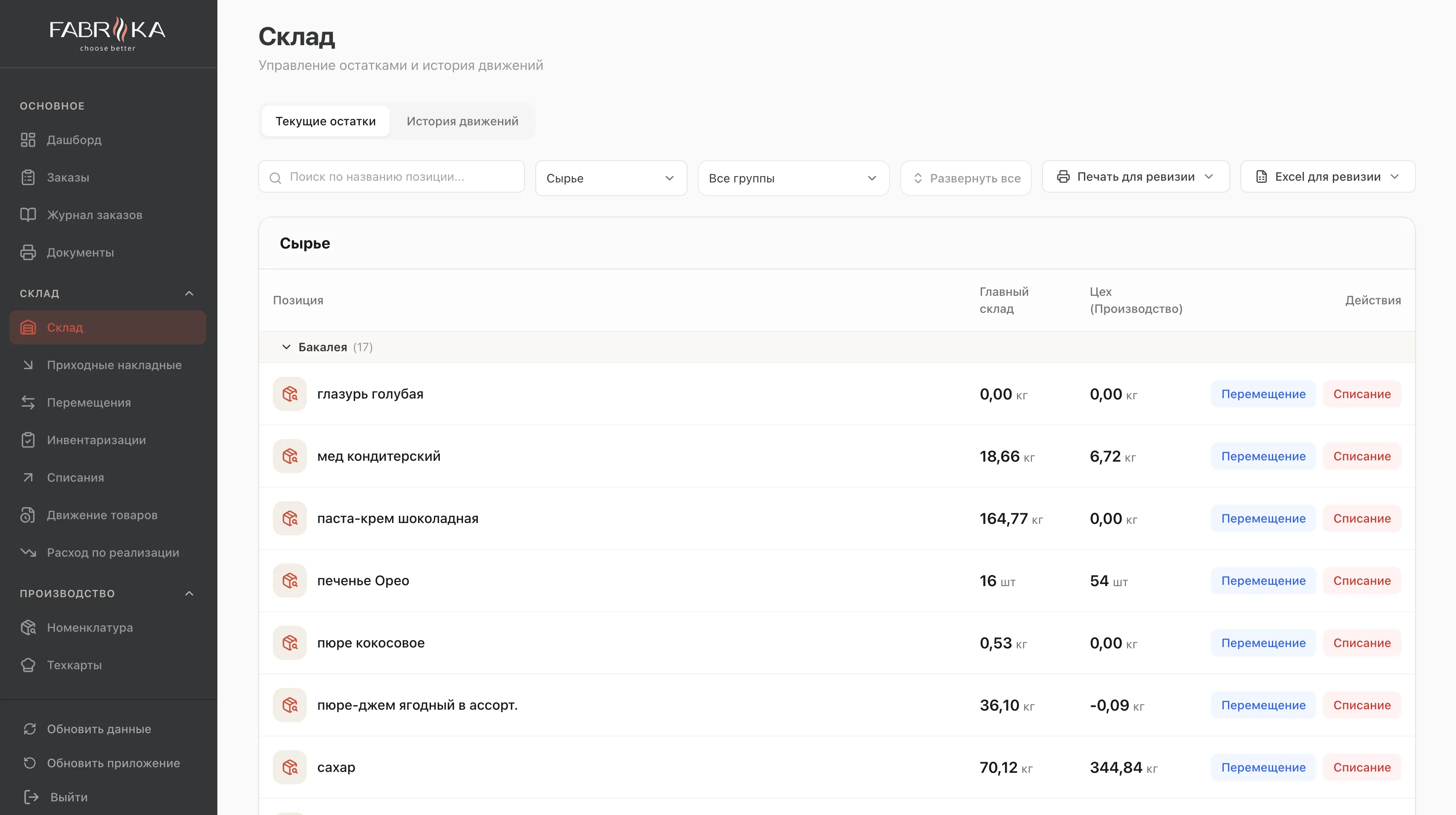1456x815 pixels.
Task: Click the Расход по реализации trend icon
Action: click(28, 553)
